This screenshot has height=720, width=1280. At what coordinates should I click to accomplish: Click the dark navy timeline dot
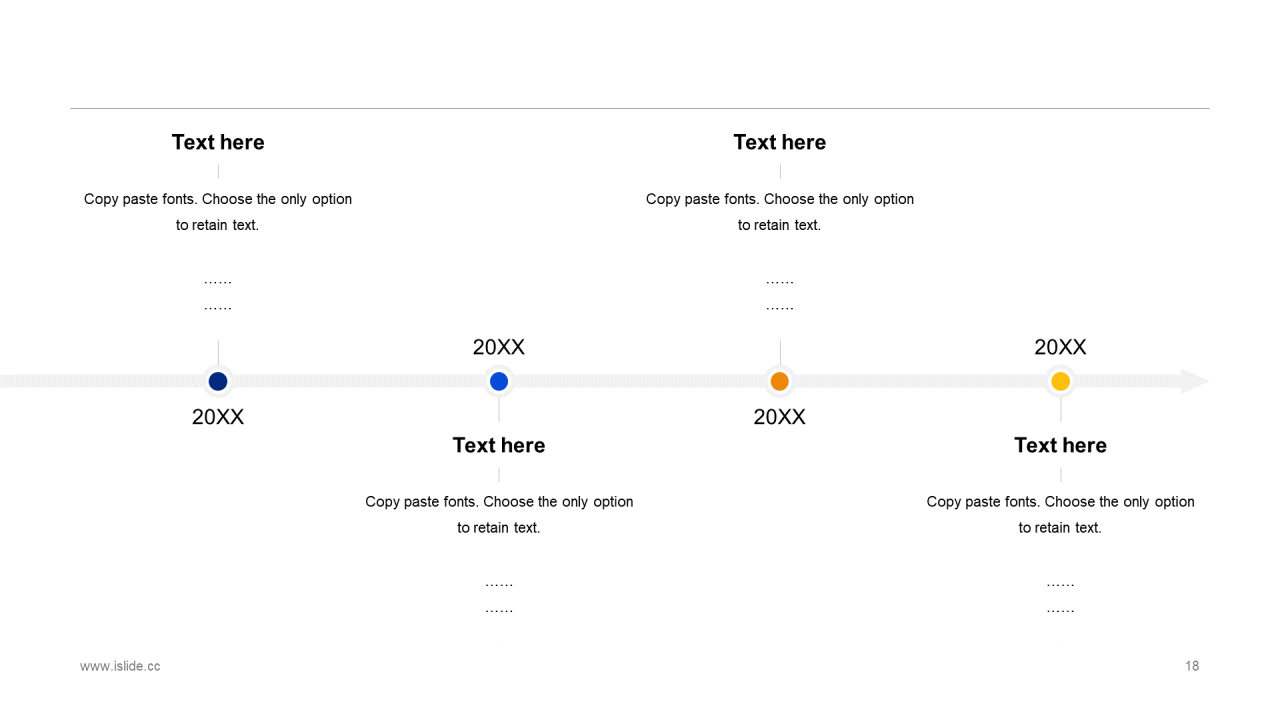[218, 381]
